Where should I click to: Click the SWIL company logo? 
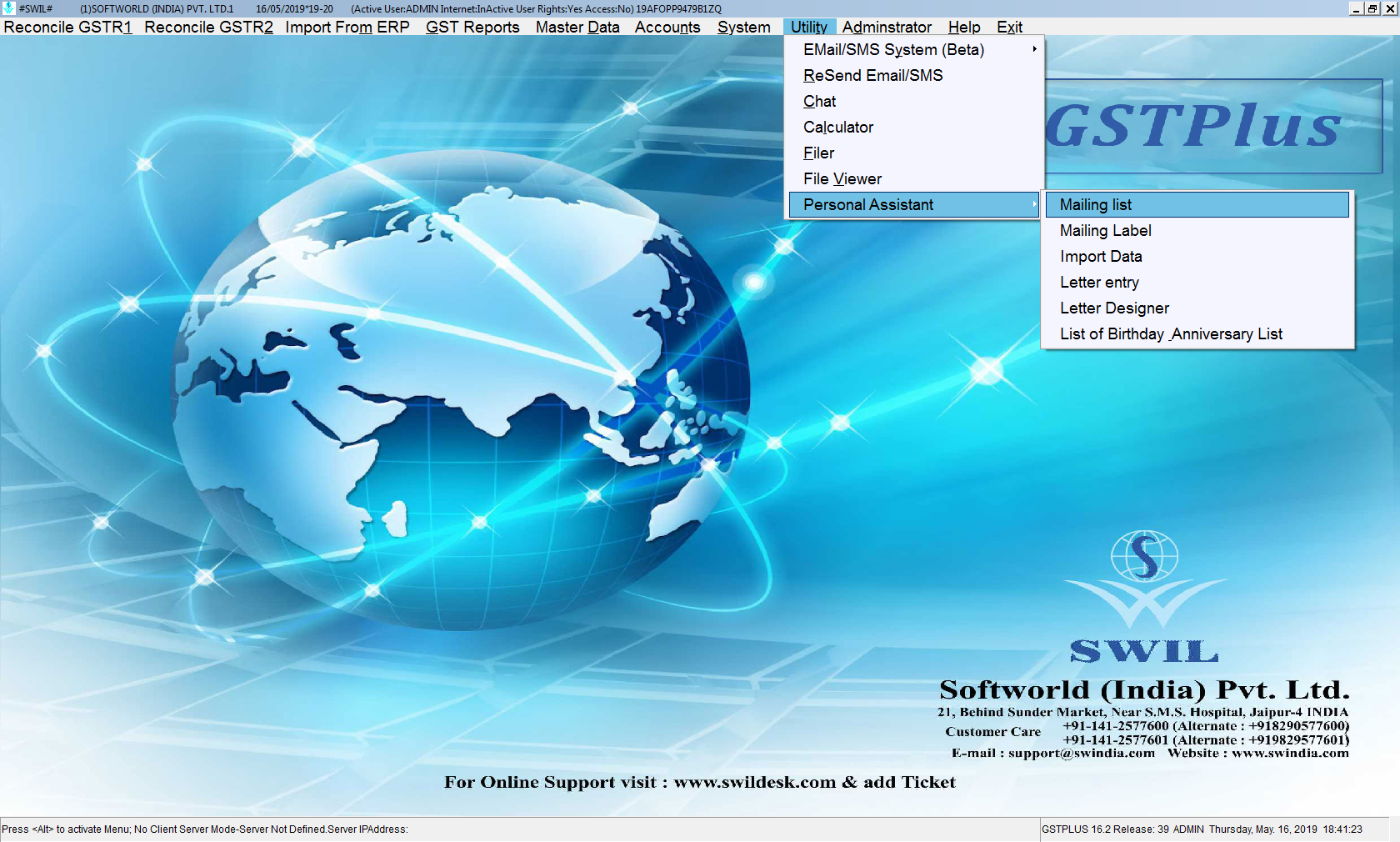(x=1144, y=596)
